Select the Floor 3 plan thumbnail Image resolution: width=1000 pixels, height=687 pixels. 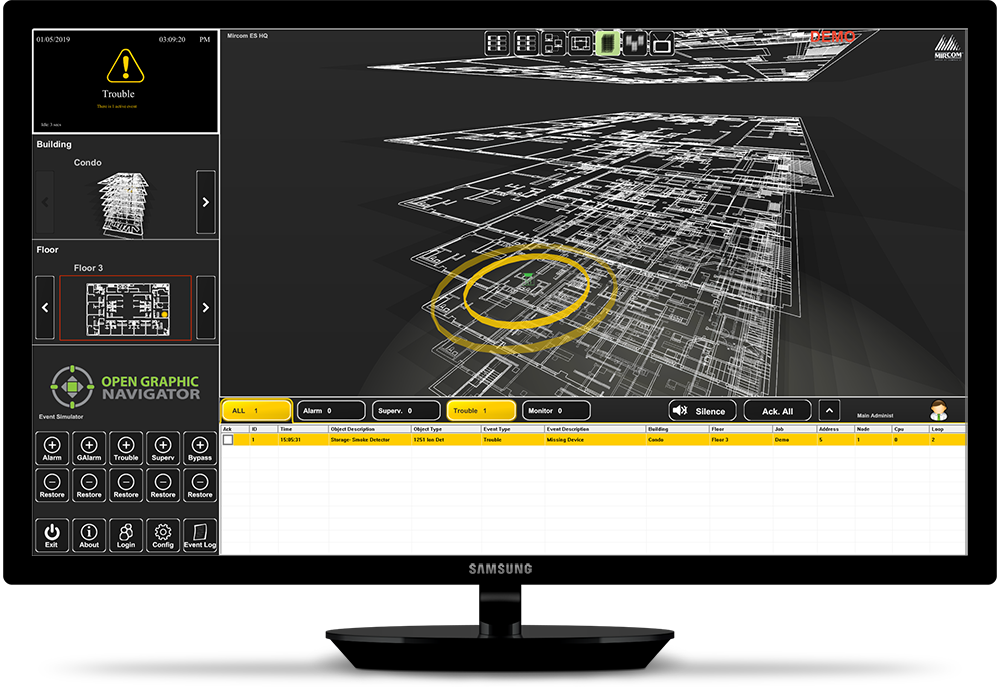click(x=125, y=308)
